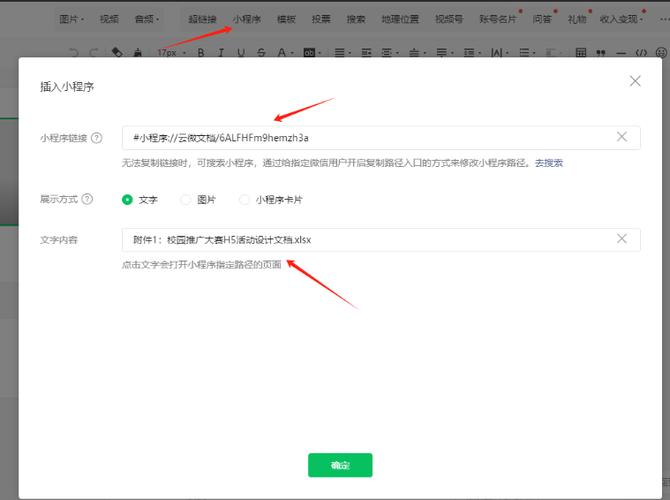The height and width of the screenshot is (500, 670).
Task: Insert a blockquote with the quote-marks icon
Action: [601, 53]
